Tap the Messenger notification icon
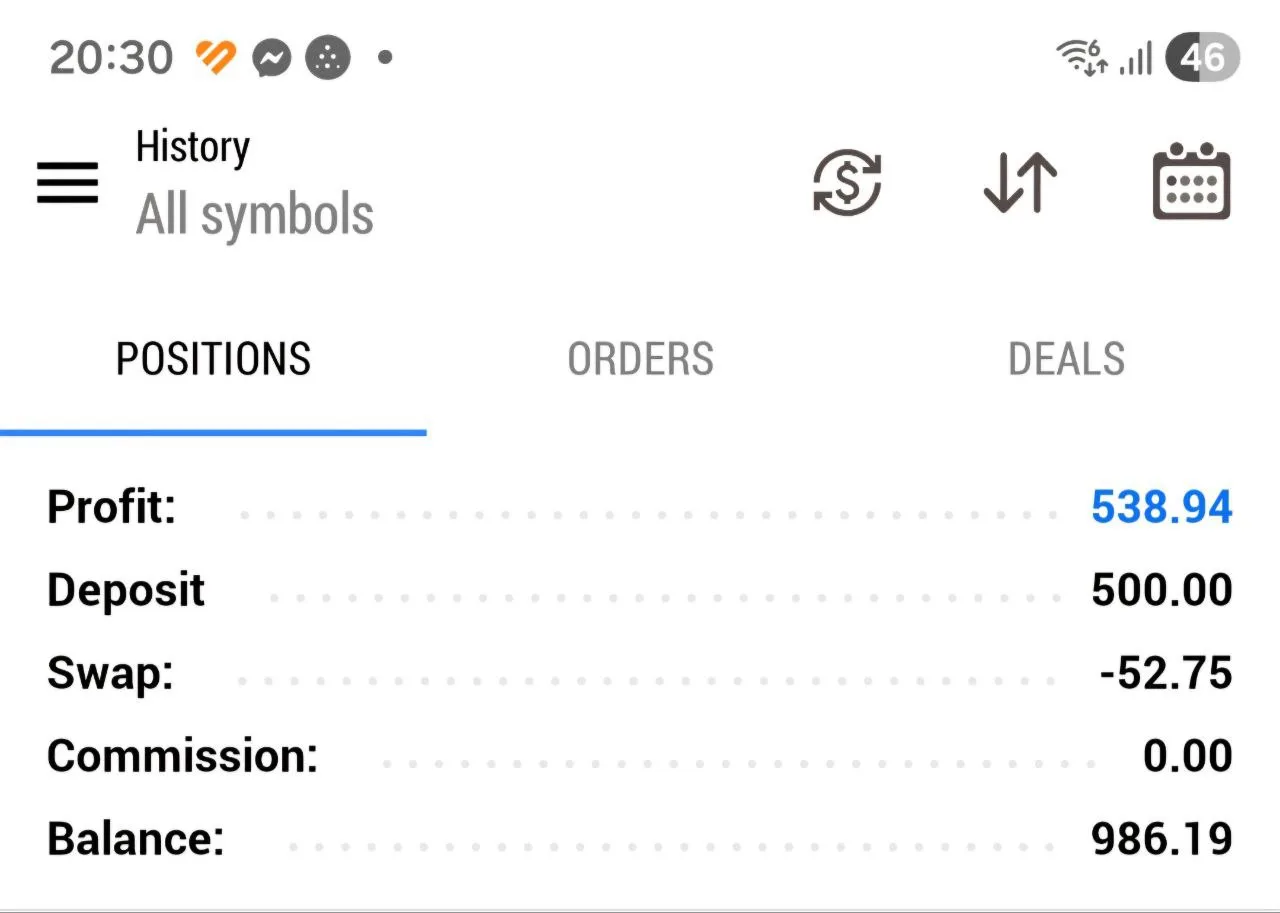 271,59
